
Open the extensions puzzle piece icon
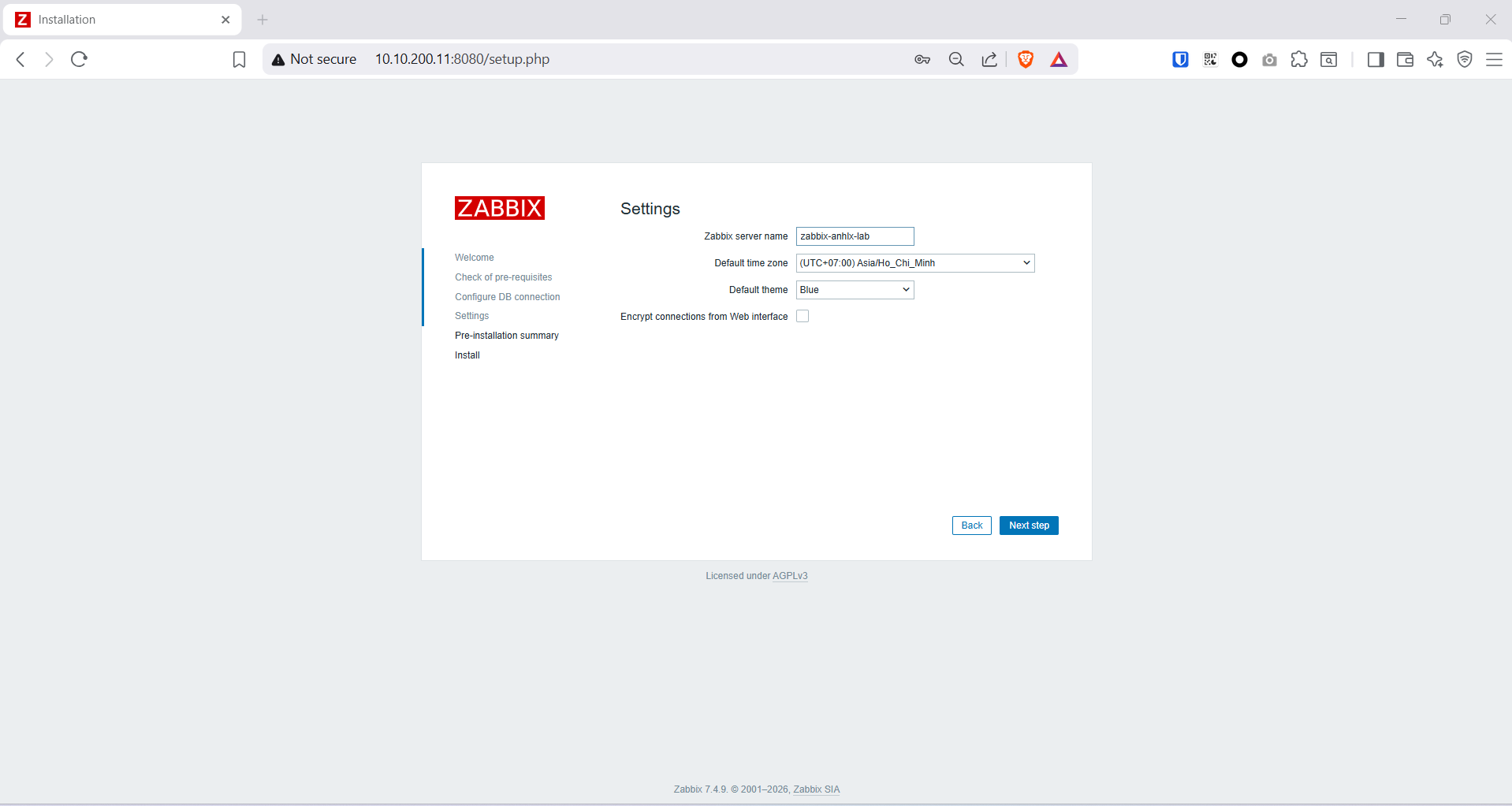click(x=1299, y=59)
